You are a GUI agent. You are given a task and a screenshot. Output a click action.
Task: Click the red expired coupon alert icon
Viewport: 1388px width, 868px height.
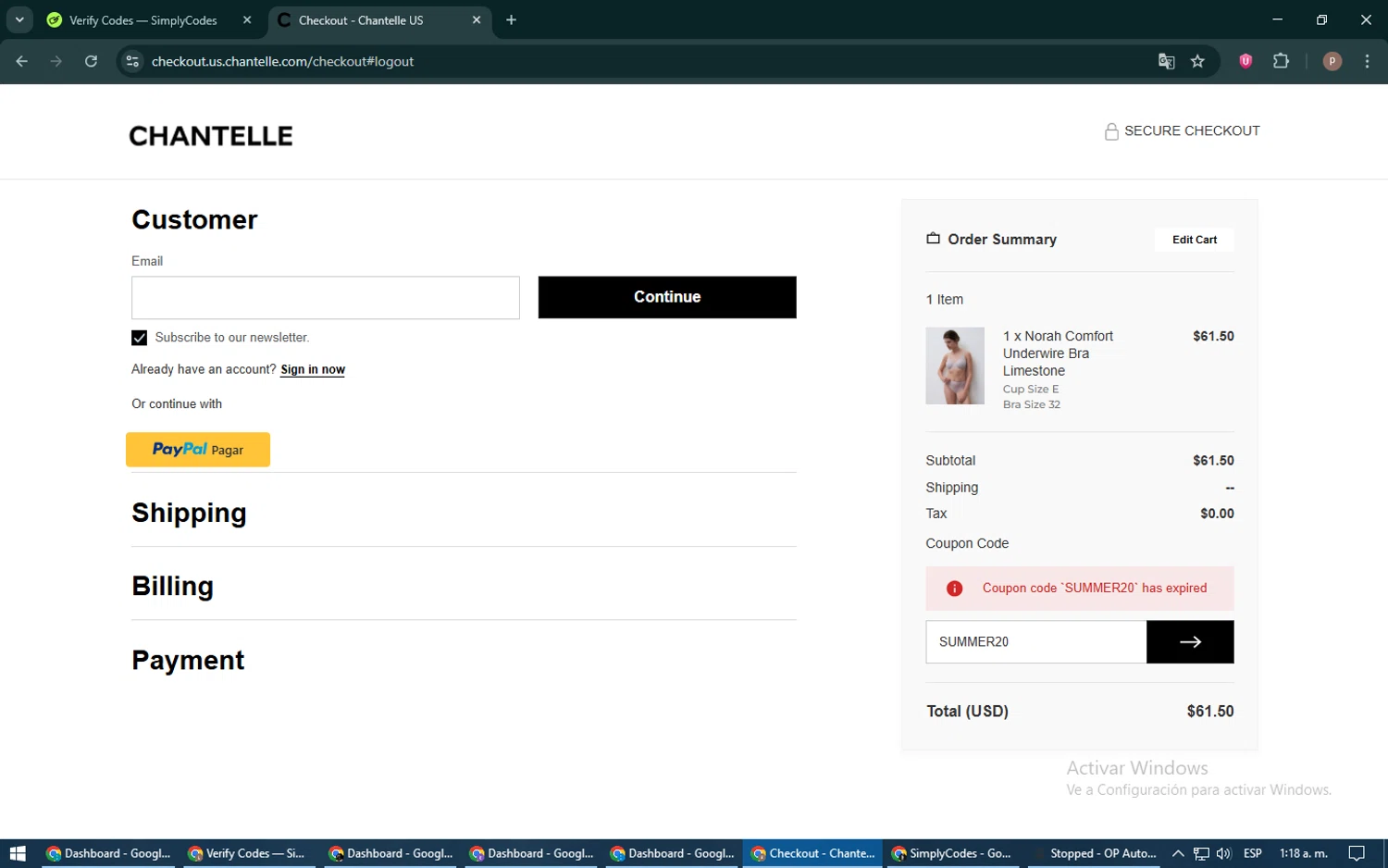[x=954, y=589]
